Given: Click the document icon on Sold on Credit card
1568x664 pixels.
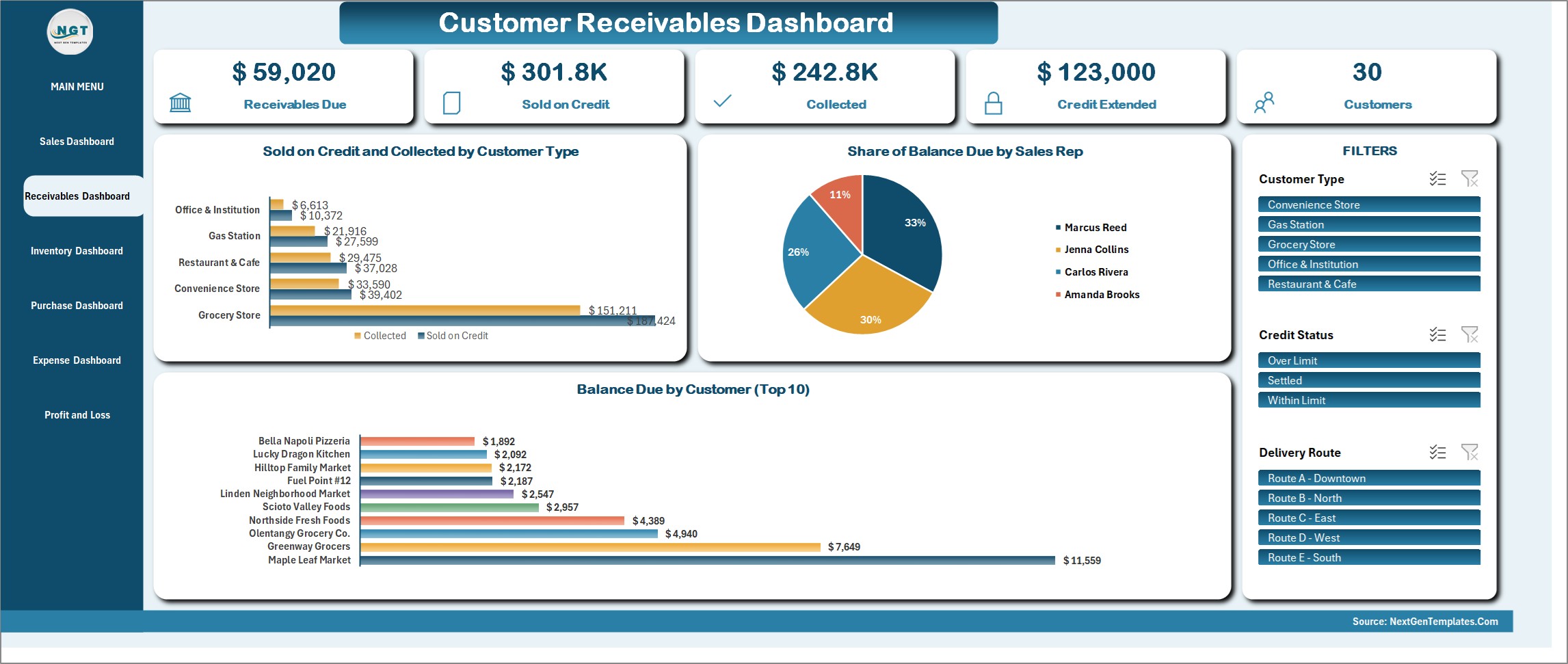Looking at the screenshot, I should tap(451, 103).
